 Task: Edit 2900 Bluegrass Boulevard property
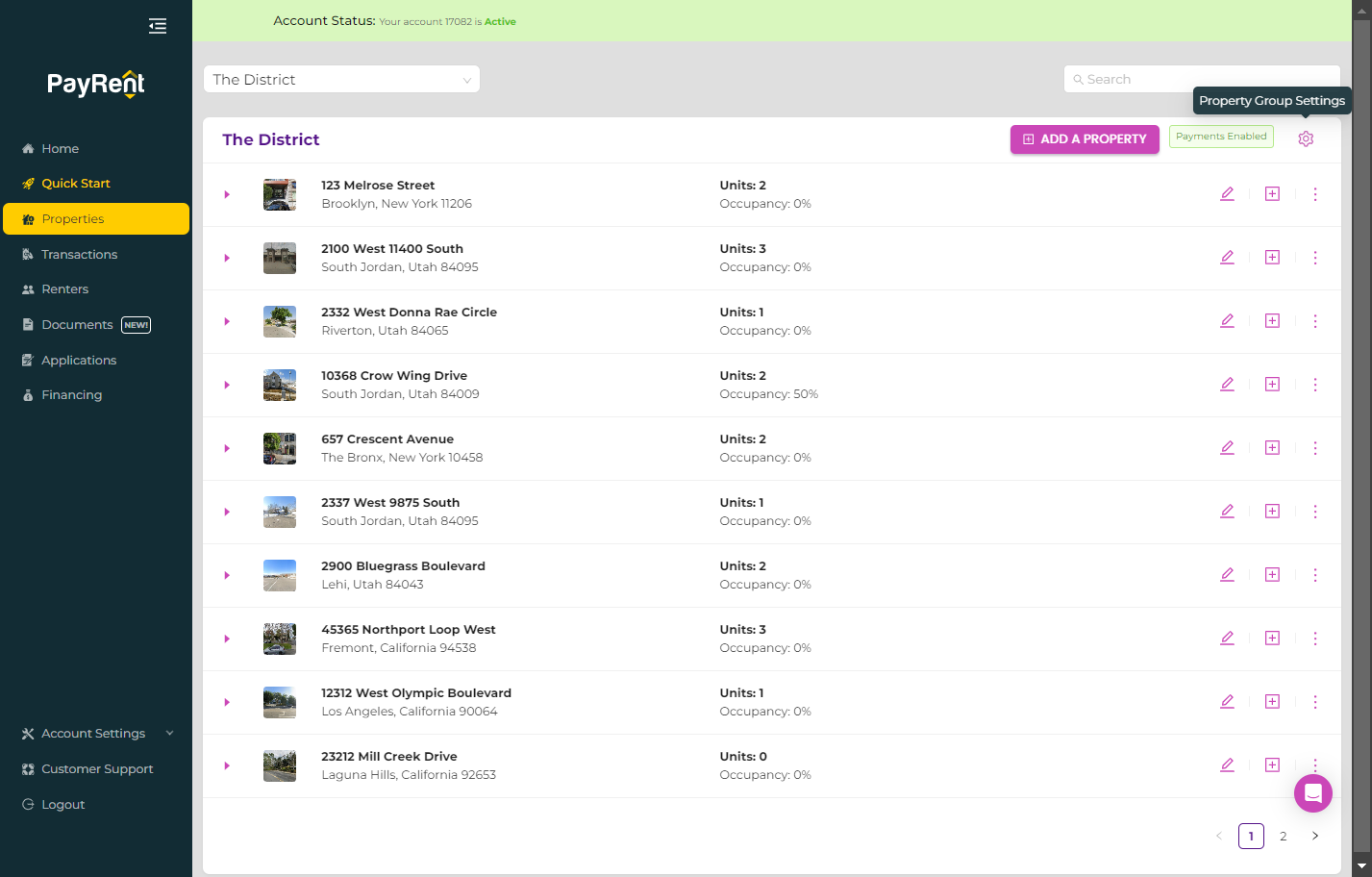point(1227,575)
